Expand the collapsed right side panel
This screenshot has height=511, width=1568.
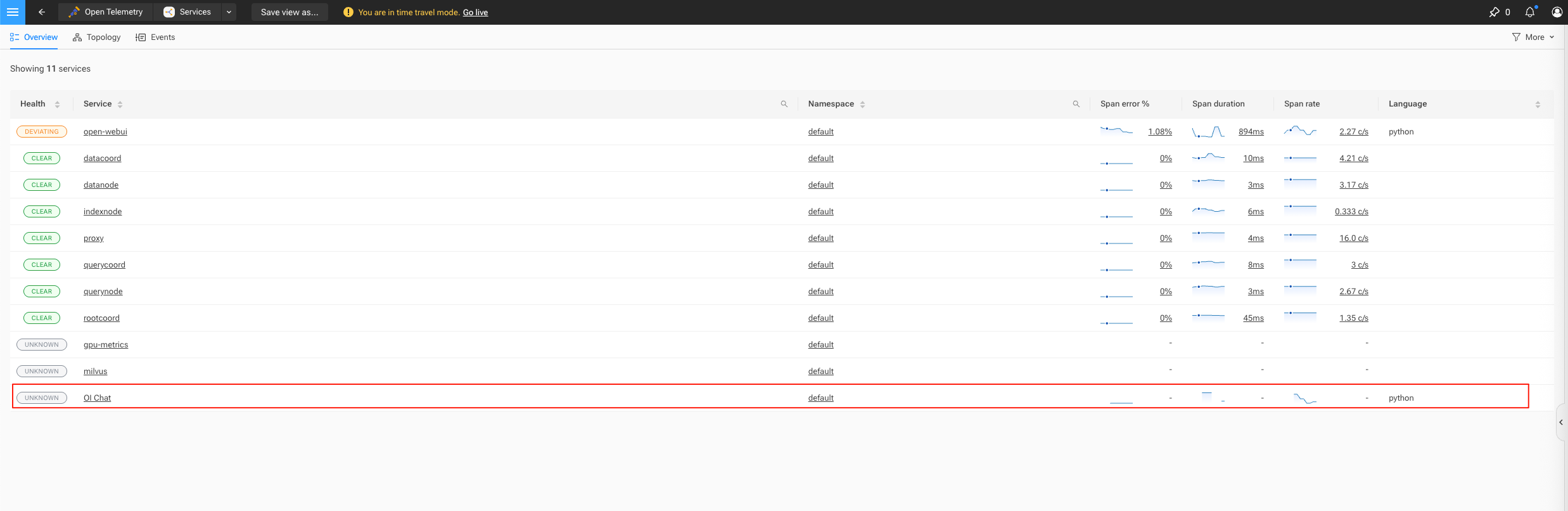click(1561, 422)
